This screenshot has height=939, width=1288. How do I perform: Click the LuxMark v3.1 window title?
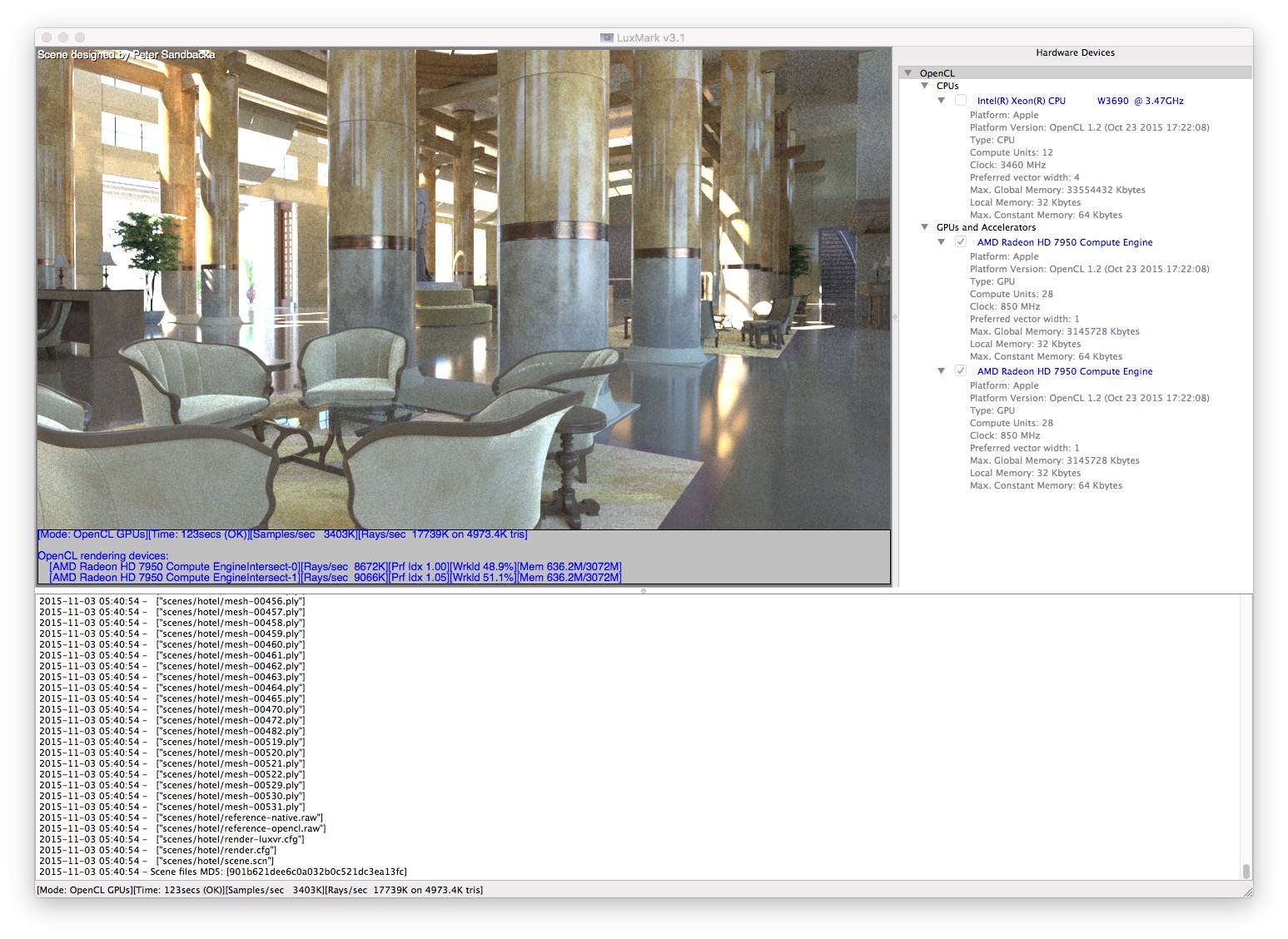click(650, 37)
